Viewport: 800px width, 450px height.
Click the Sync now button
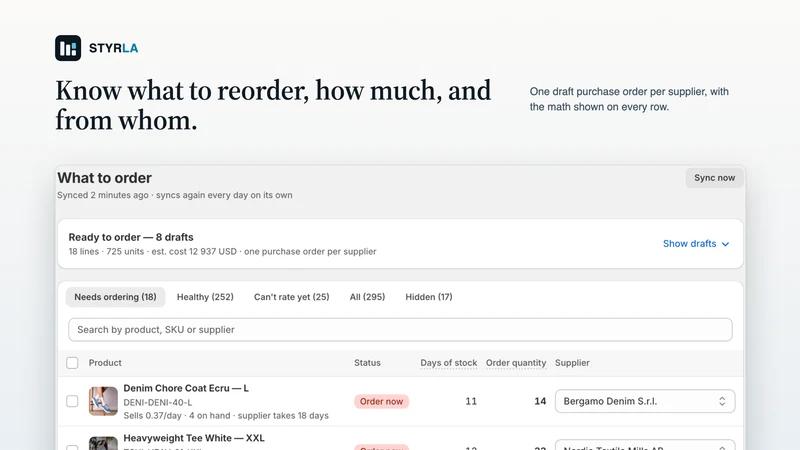[714, 178]
